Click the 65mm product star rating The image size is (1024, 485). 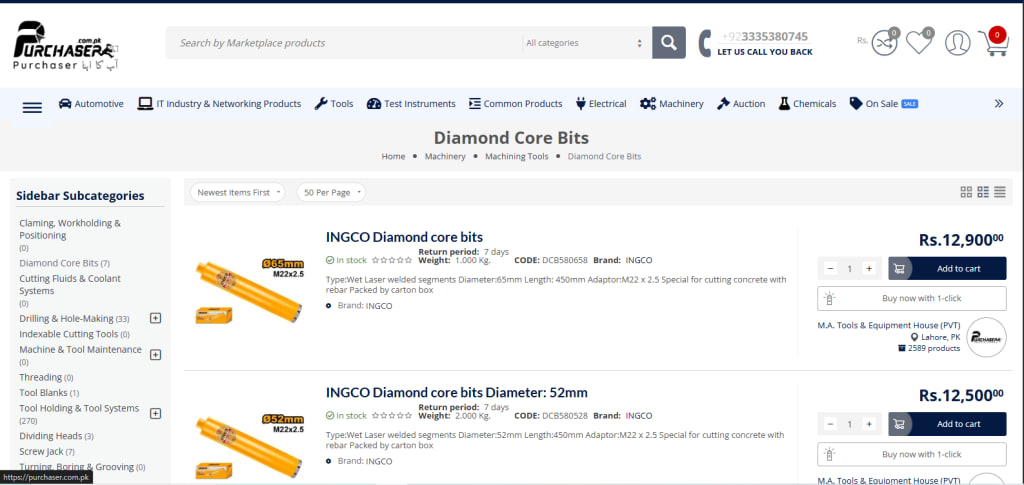point(392,260)
